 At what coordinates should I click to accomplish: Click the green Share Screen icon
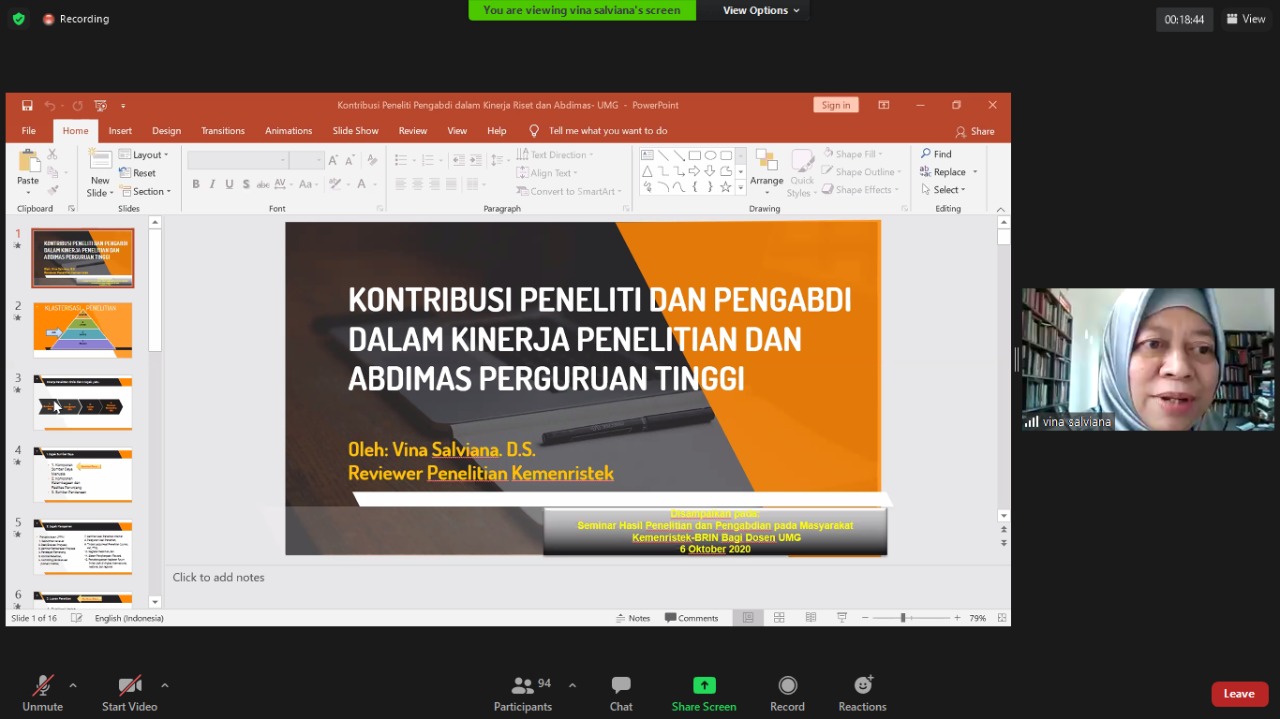click(704, 685)
